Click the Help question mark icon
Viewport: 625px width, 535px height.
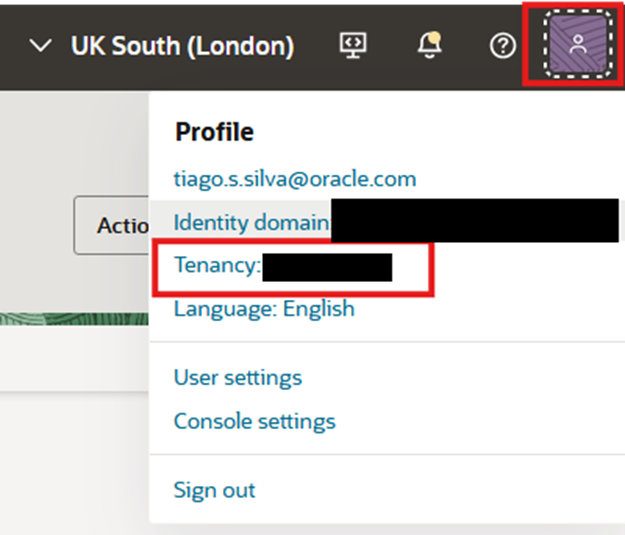coord(502,45)
